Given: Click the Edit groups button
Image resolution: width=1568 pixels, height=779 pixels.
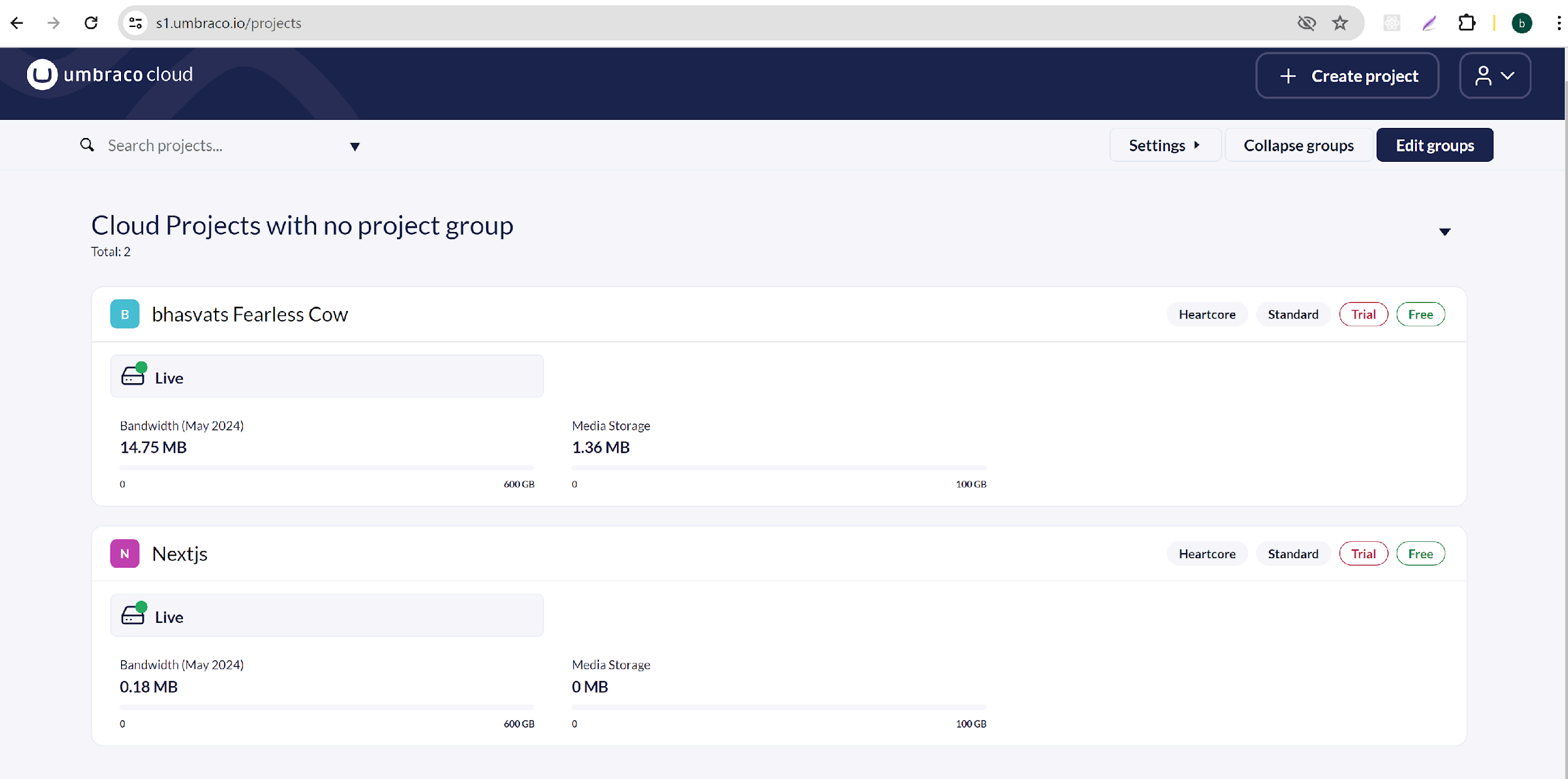Looking at the screenshot, I should coord(1434,146).
